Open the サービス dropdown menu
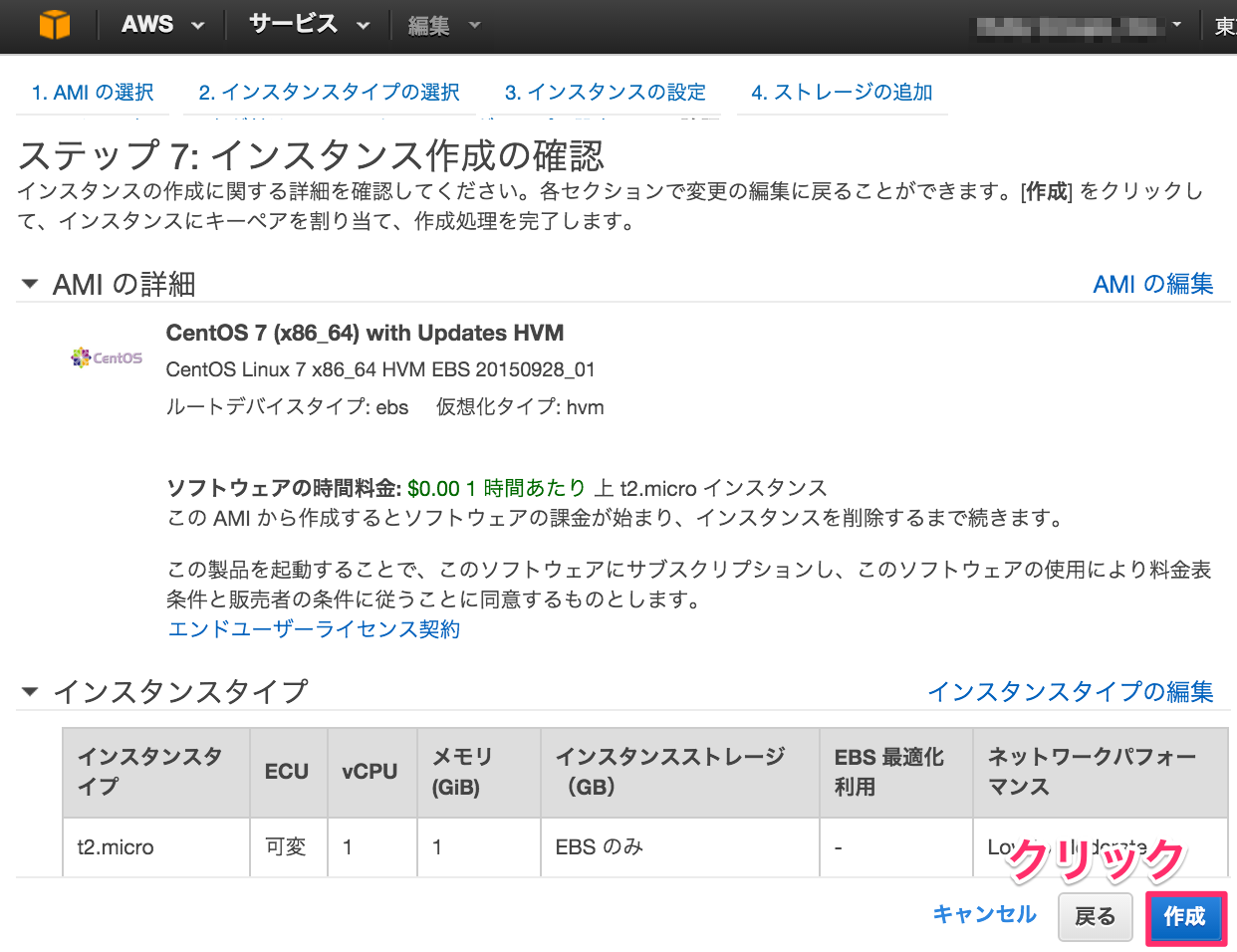Viewport: 1237px width, 952px height. [x=309, y=25]
